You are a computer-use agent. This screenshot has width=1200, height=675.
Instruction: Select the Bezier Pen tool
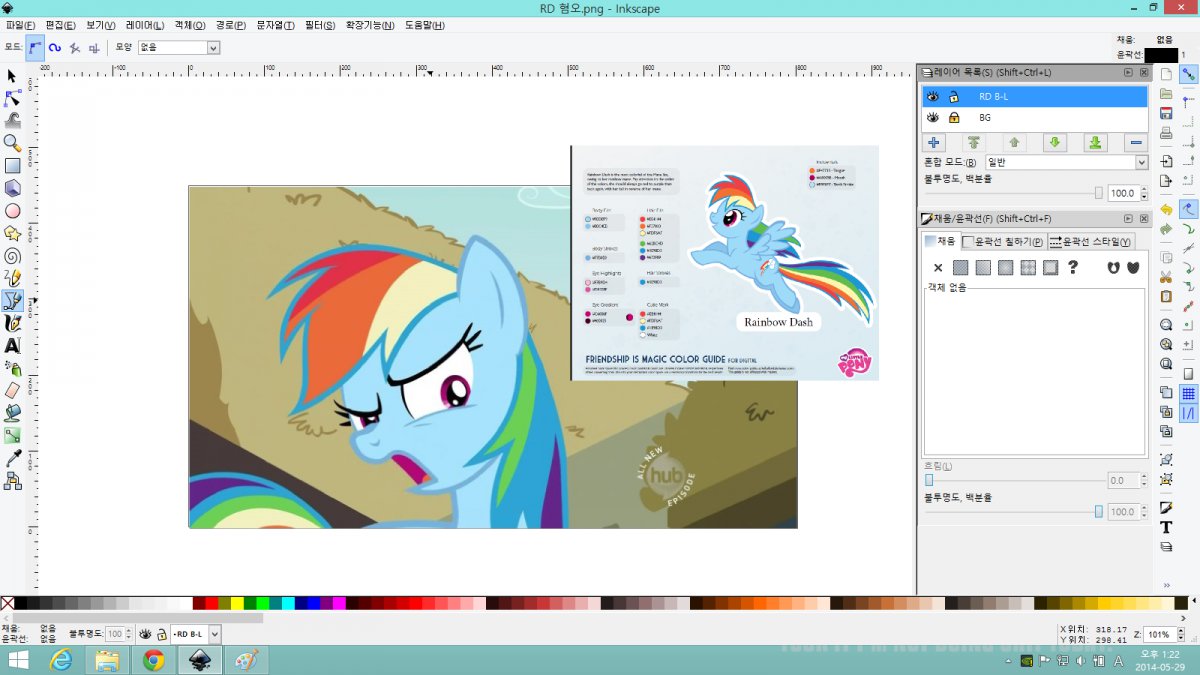point(12,300)
